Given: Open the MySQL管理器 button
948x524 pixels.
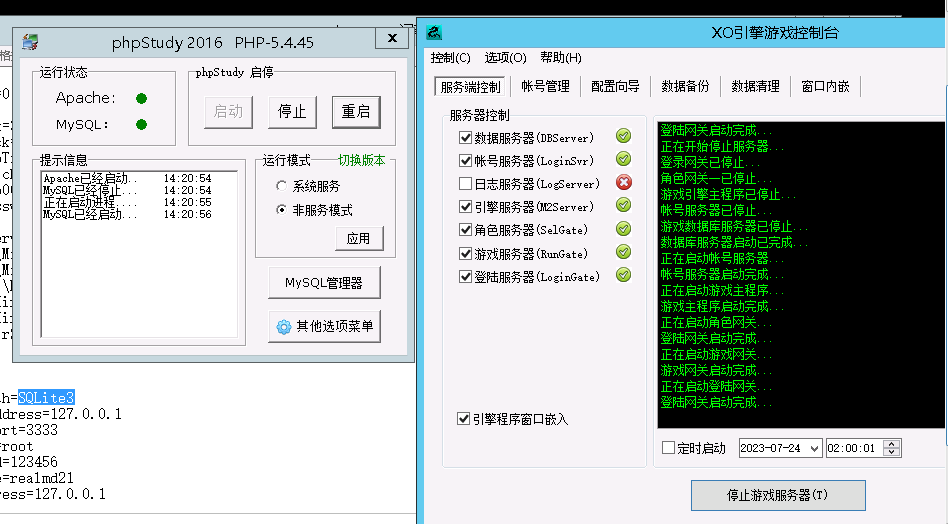Looking at the screenshot, I should coord(324,283).
